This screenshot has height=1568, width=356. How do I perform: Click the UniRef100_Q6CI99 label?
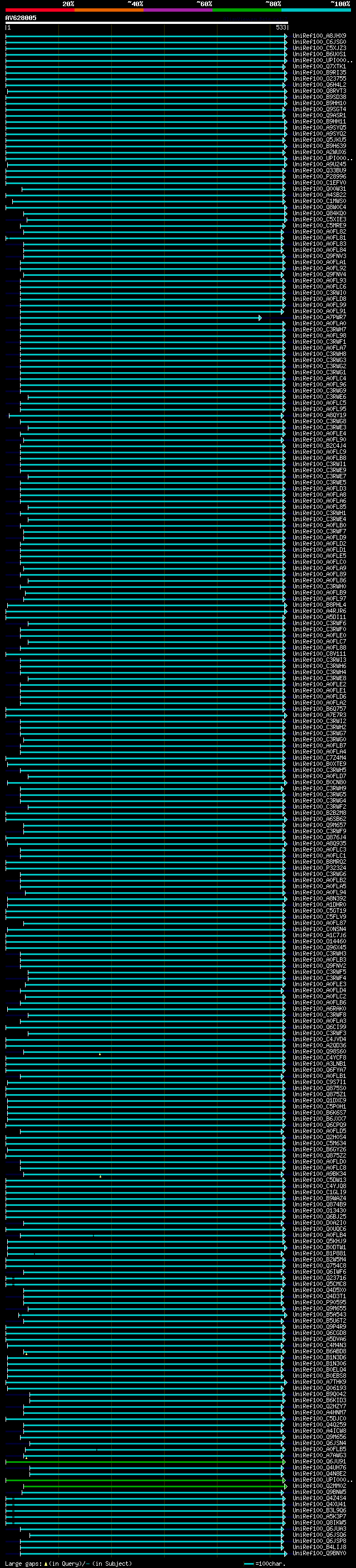pos(319,1027)
